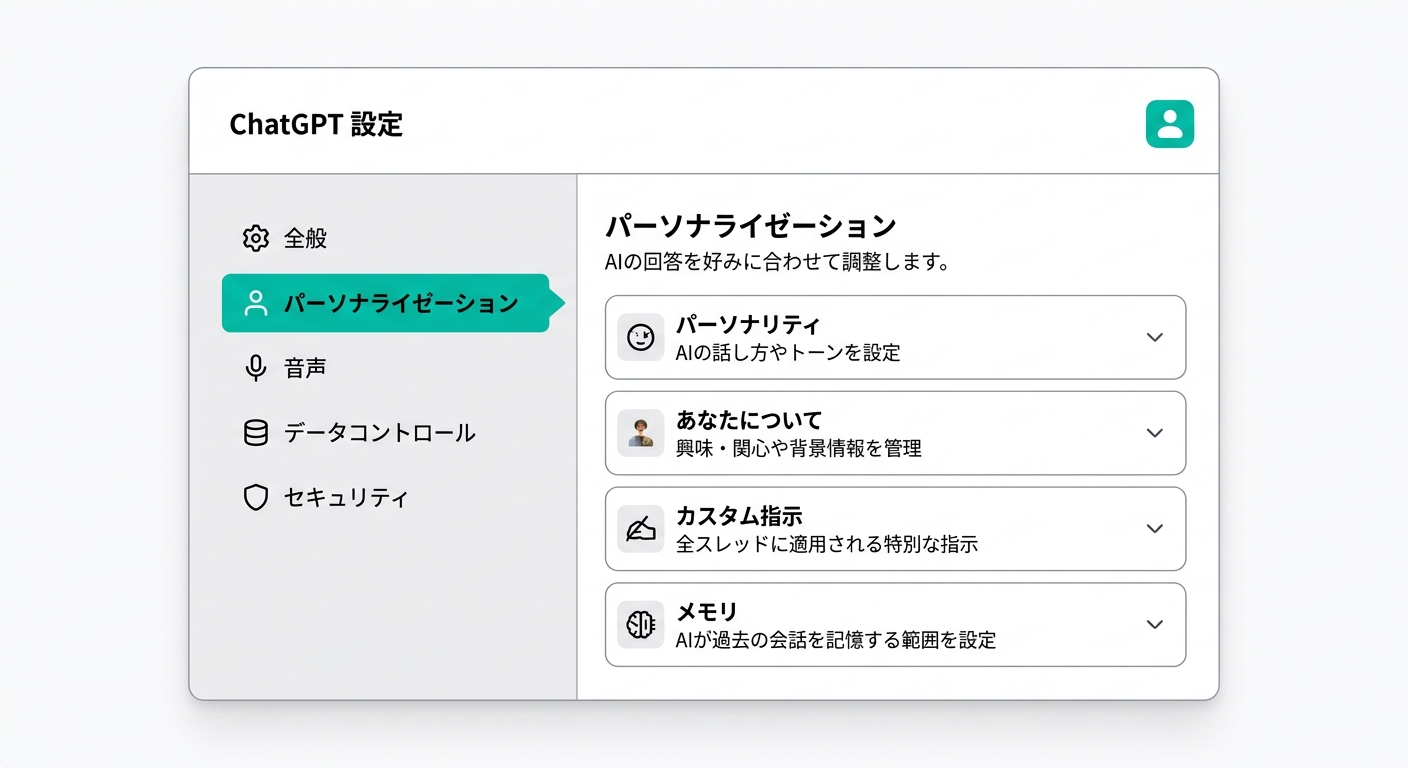
Task: Open the セキュリティ settings section
Action: click(346, 497)
